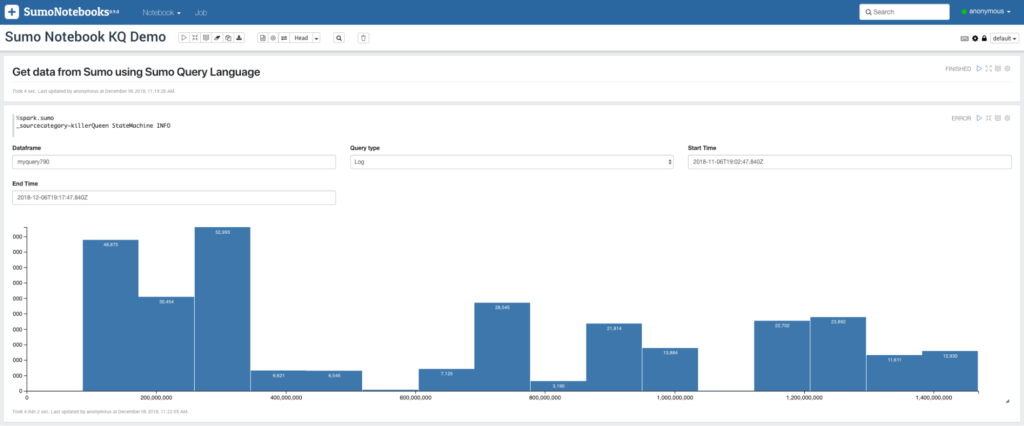The image size is (1024, 426).
Task: Clone this note using the copy icon
Action: pyautogui.click(x=228, y=38)
